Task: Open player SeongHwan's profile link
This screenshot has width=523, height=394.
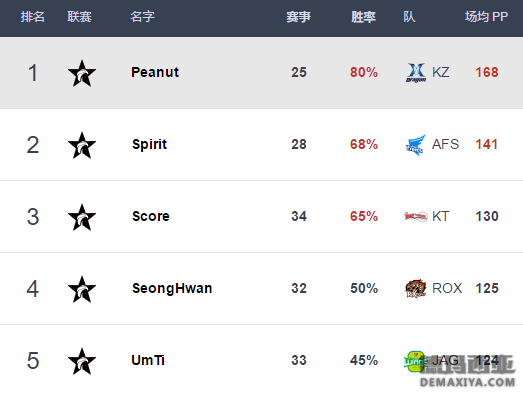Action: (172, 289)
